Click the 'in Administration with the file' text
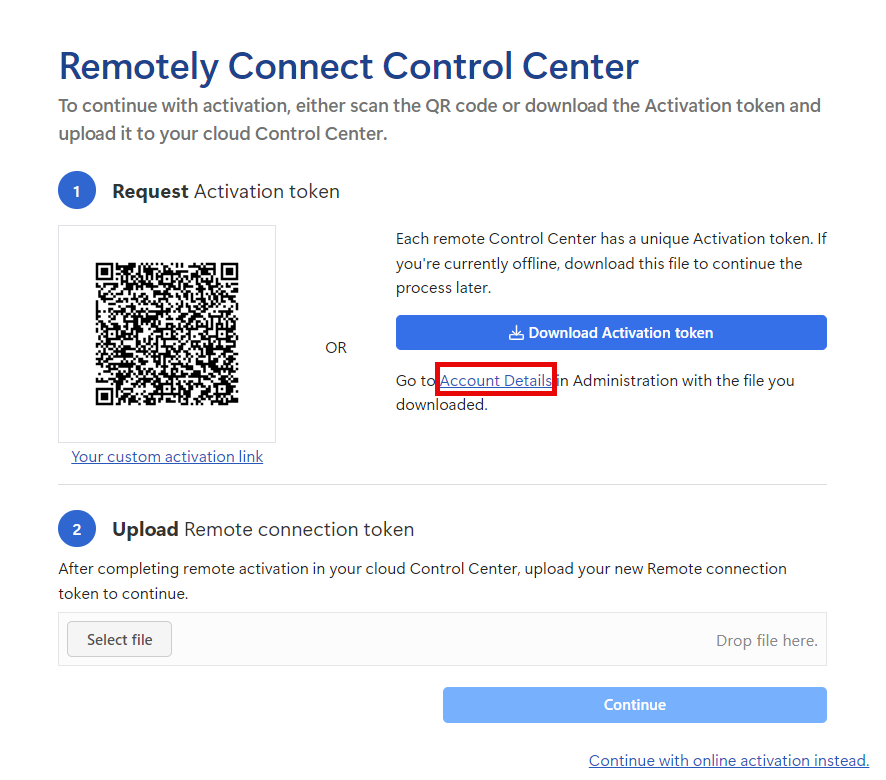886x780 pixels. point(675,381)
